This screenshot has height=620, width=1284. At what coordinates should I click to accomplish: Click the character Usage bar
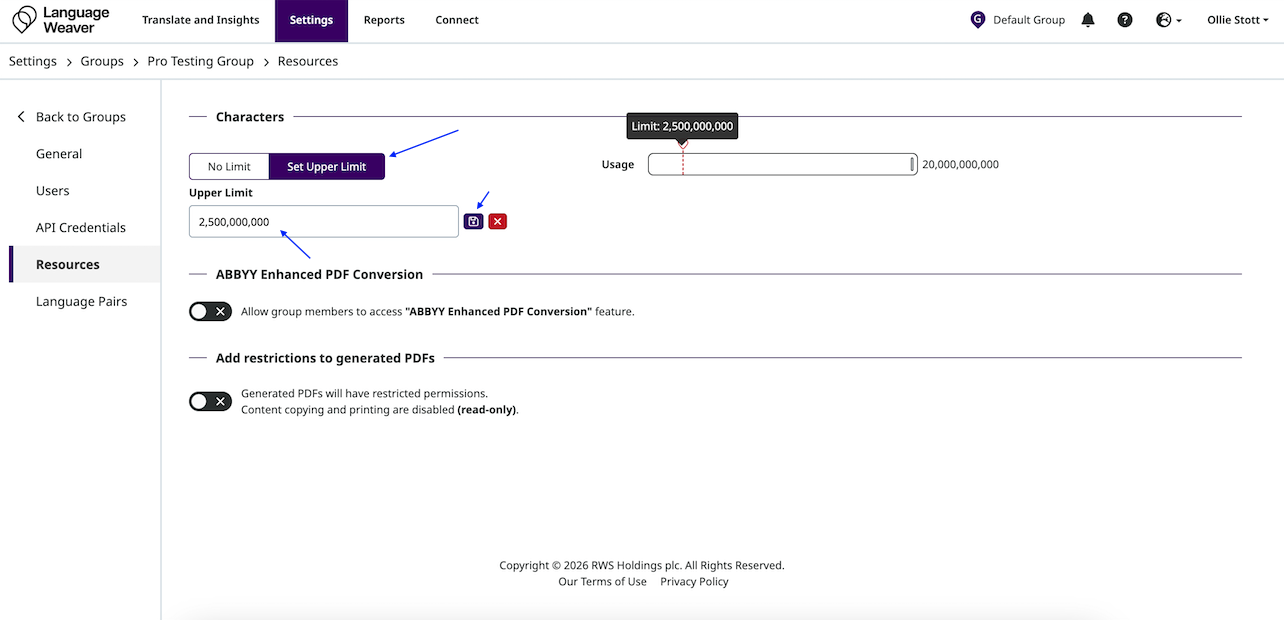click(782, 165)
